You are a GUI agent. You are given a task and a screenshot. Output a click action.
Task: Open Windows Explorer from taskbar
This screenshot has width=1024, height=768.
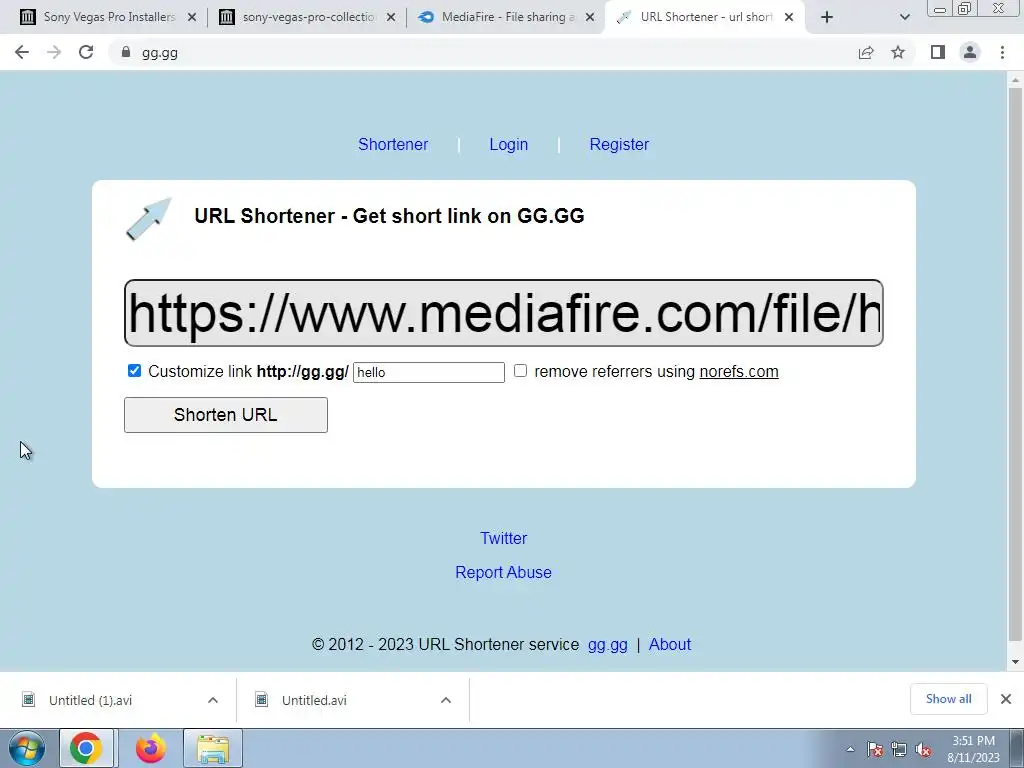[x=213, y=748]
